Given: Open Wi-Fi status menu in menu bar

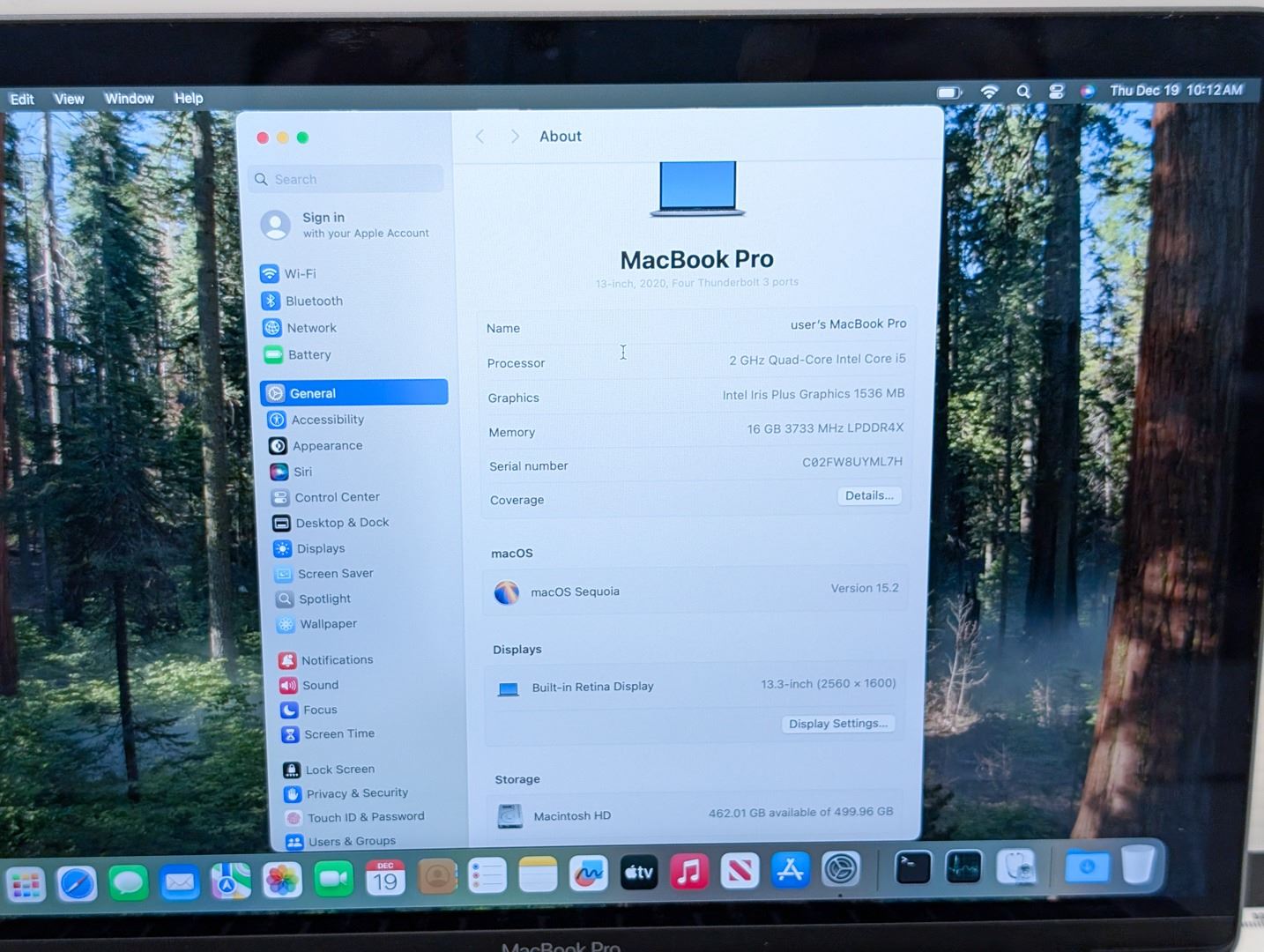Looking at the screenshot, I should coord(989,92).
